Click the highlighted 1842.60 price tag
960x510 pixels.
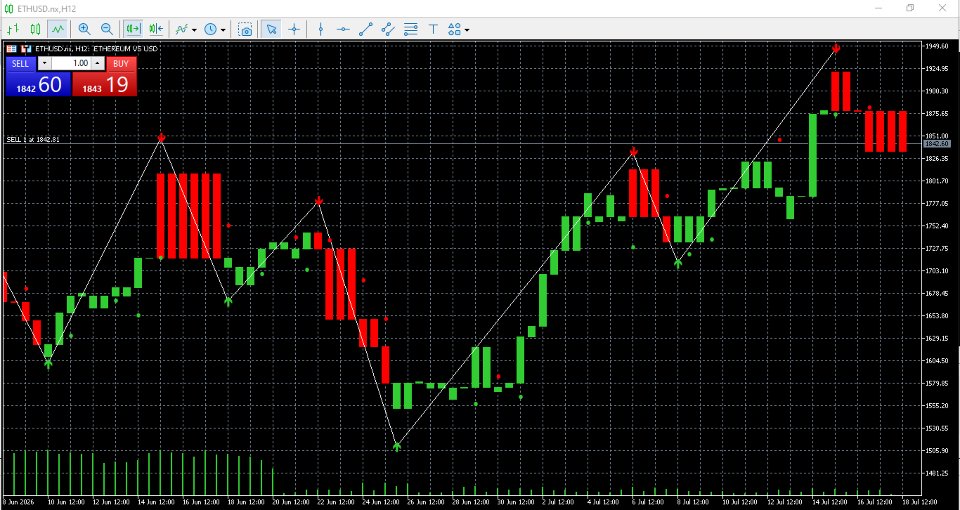coord(937,143)
